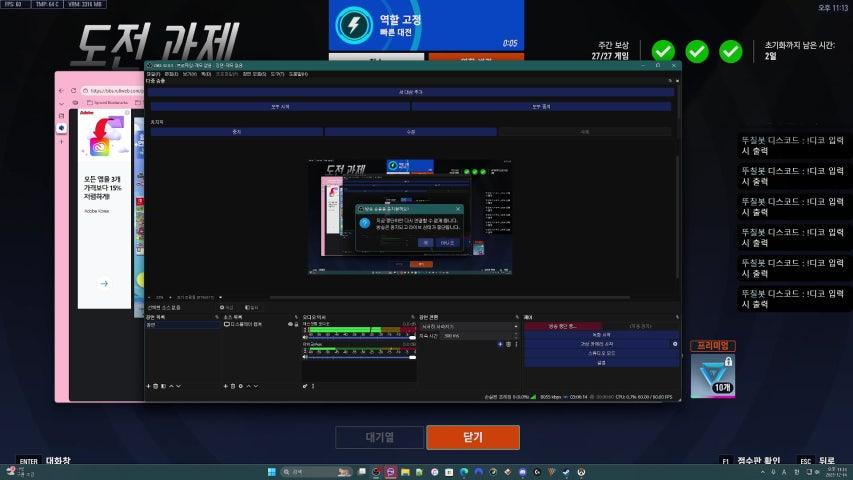
Task: Click orange '닫기' button in the game
Action: click(x=473, y=438)
